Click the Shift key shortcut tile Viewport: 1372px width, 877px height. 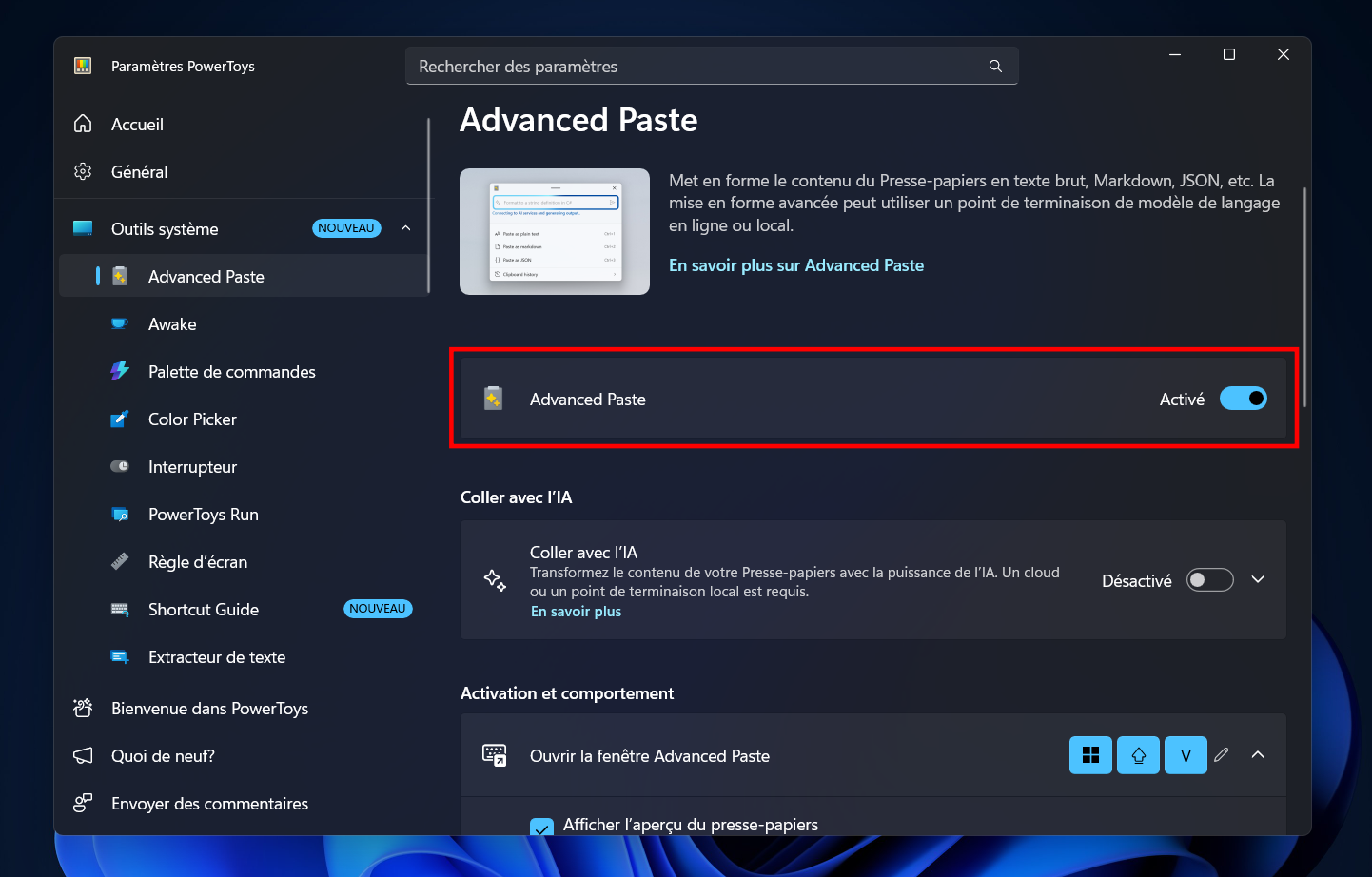[x=1138, y=755]
